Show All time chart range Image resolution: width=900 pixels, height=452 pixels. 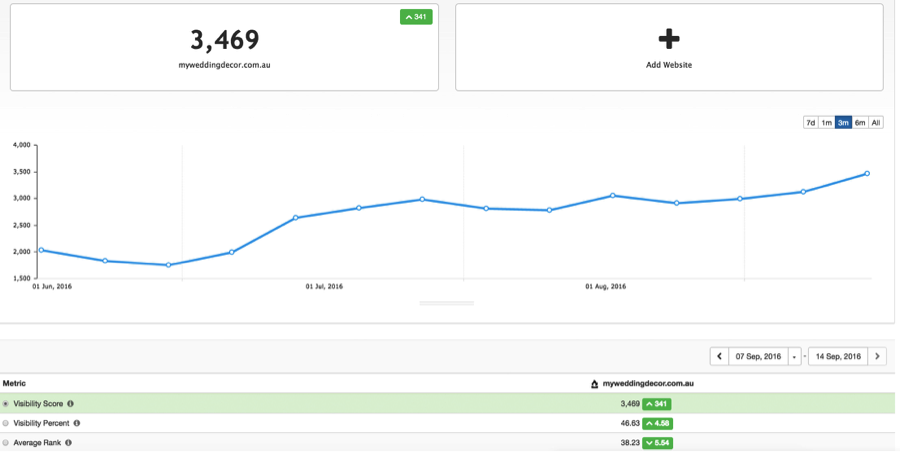(876, 122)
